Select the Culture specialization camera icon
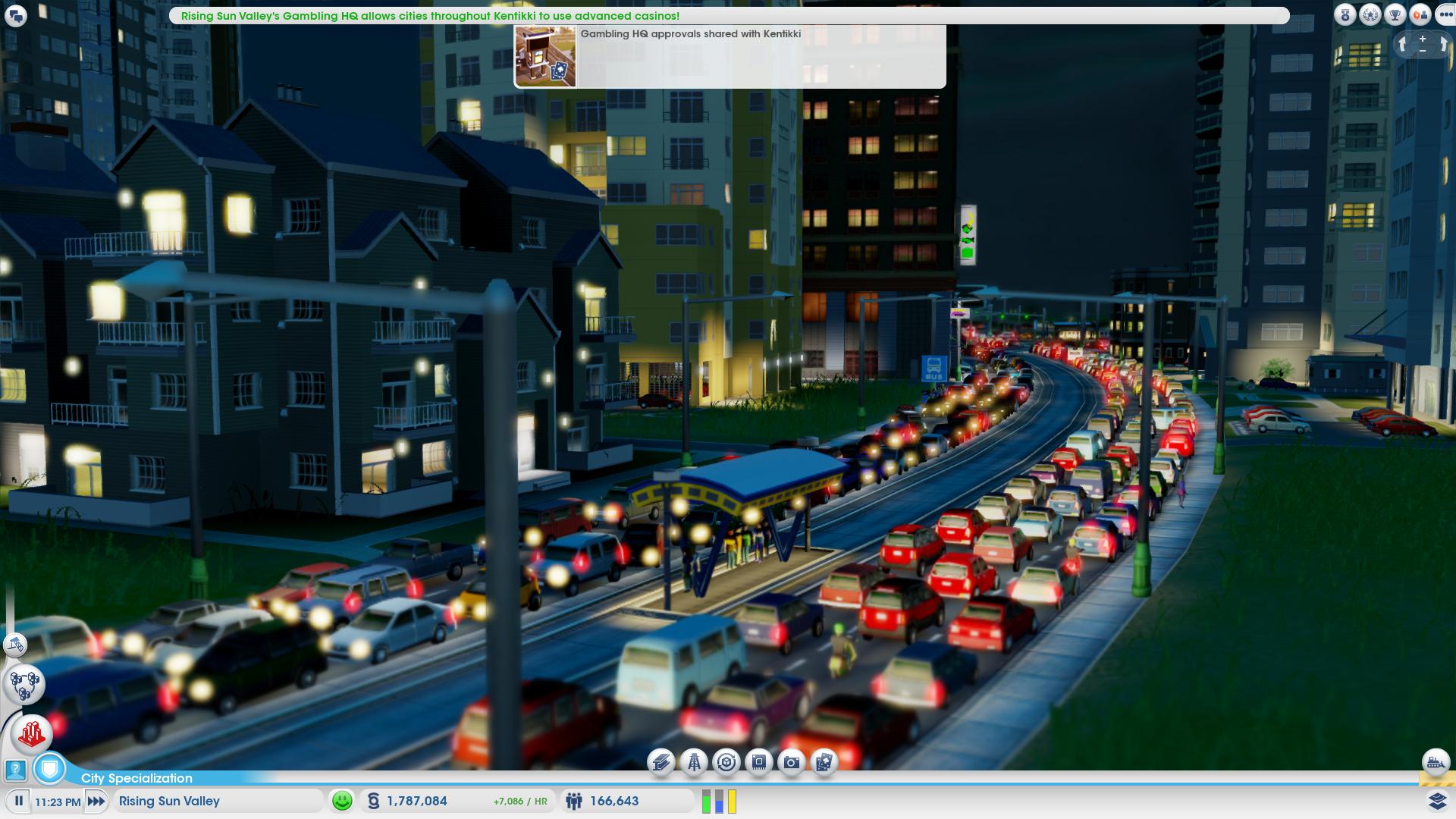 pos(792,761)
